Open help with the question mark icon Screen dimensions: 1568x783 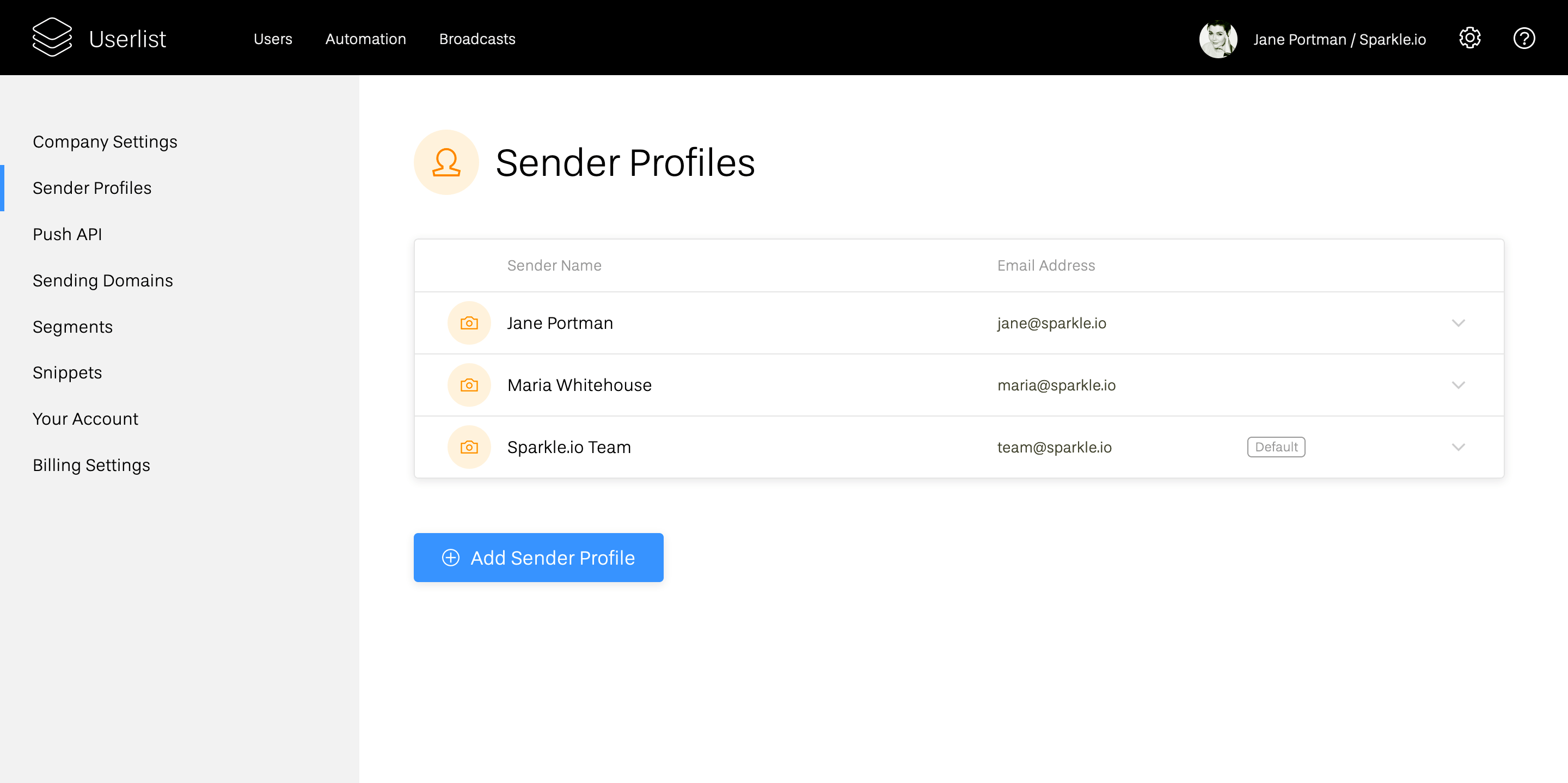1523,38
